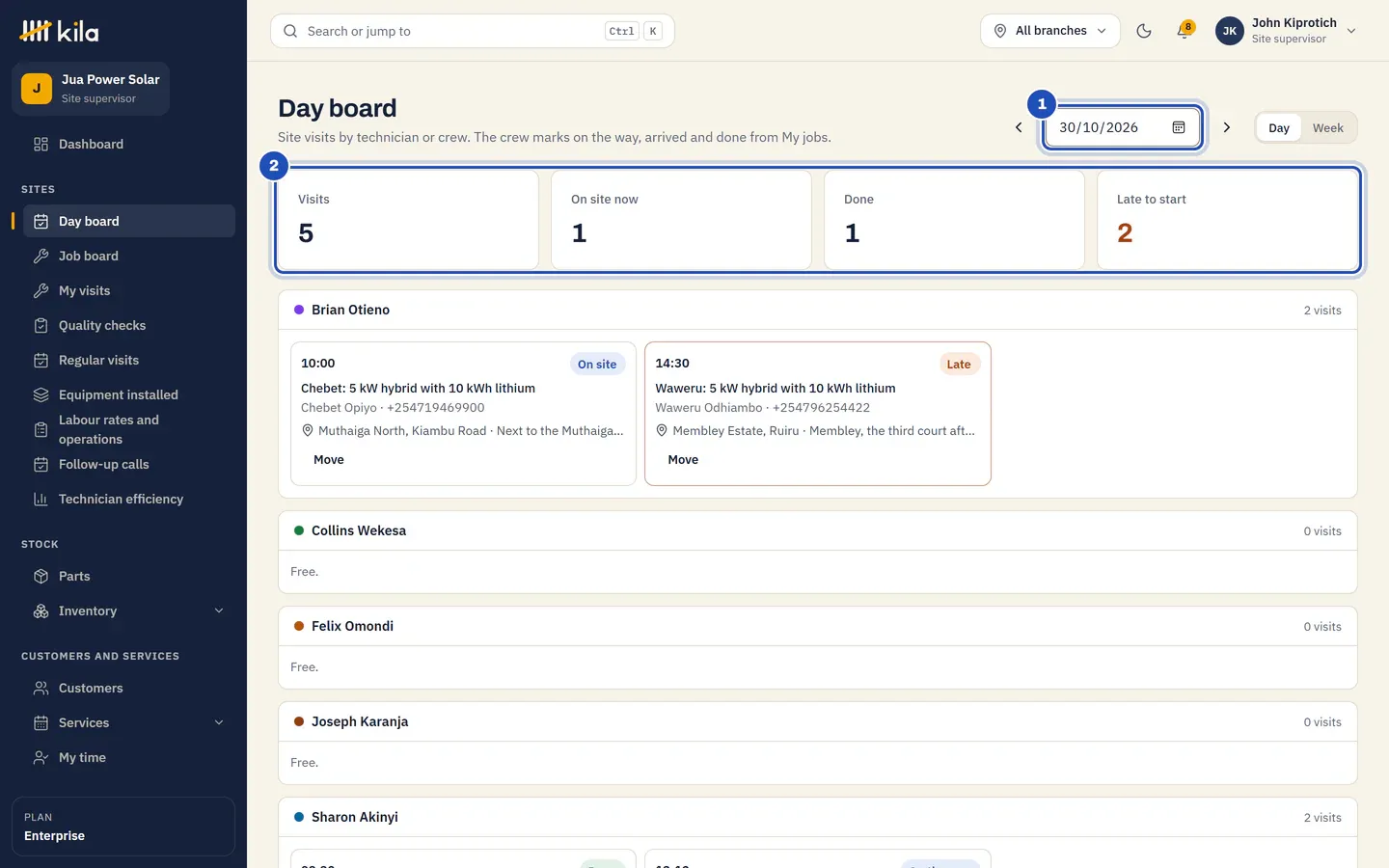Screen dimensions: 1389x868
Task: Go to My visits
Action: [x=129, y=290]
